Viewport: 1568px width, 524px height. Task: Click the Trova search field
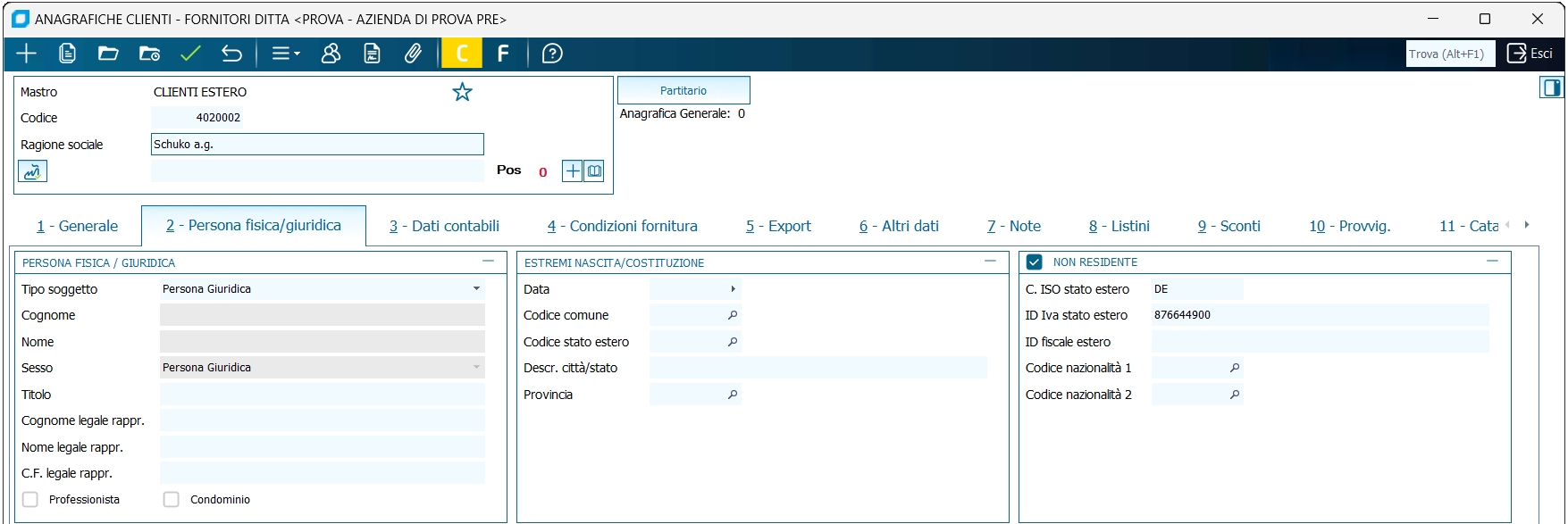[1450, 54]
